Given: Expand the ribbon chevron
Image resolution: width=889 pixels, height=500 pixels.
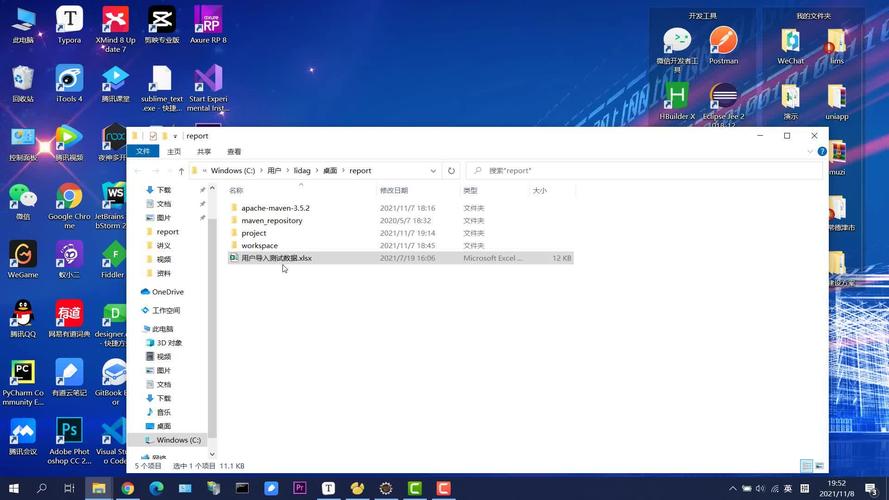Looking at the screenshot, I should [810, 151].
